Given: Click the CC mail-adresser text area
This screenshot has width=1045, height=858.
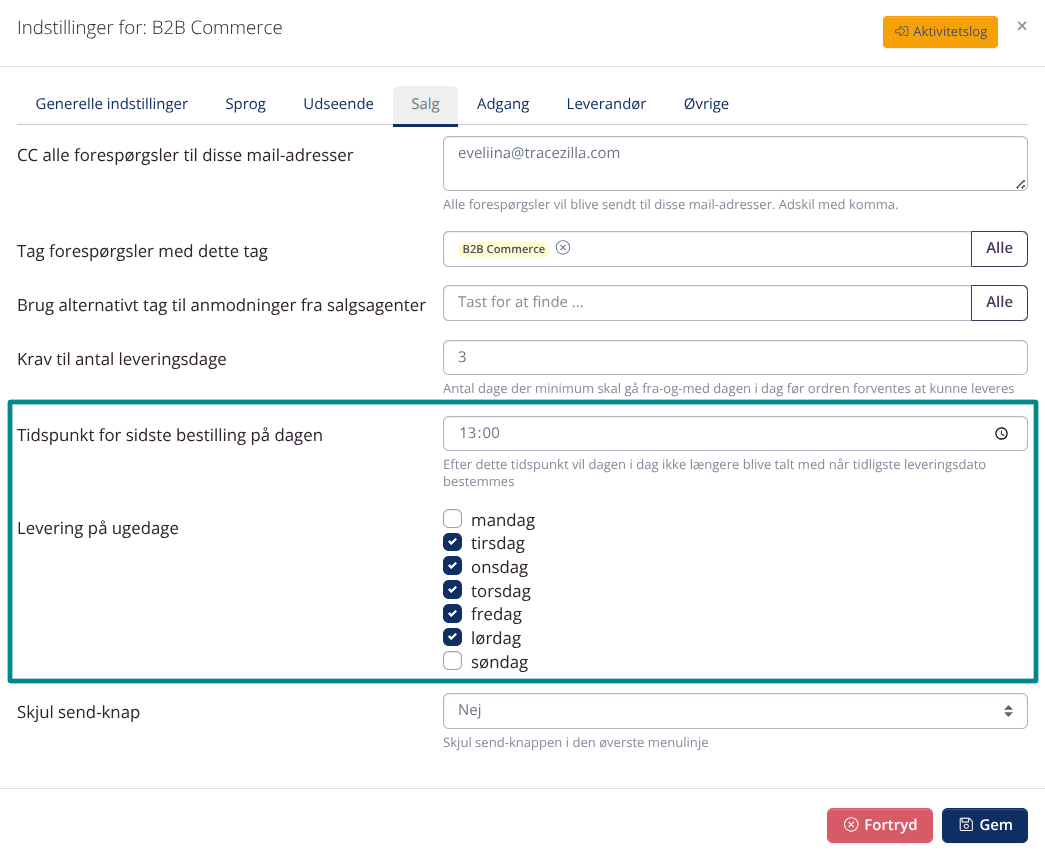Looking at the screenshot, I should [x=734, y=163].
